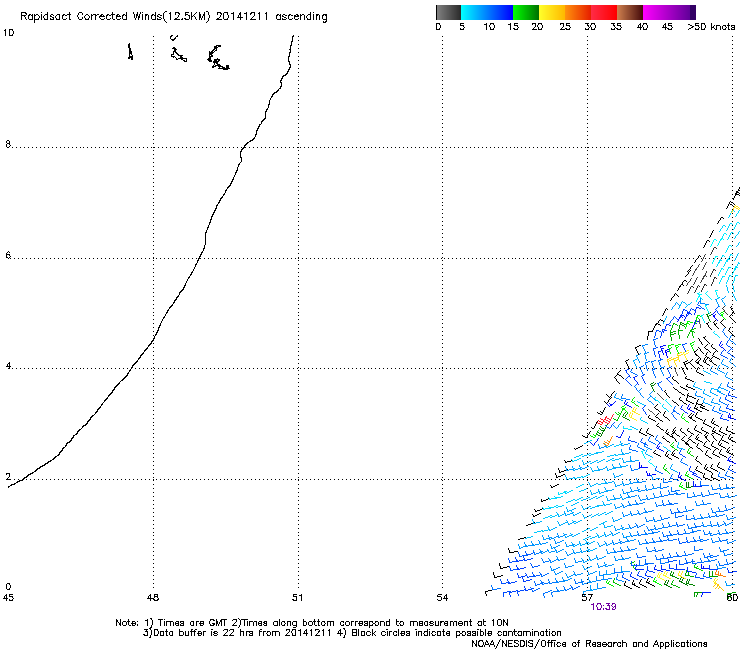The height and width of the screenshot is (650, 740).
Task: Click the brown 35-40 knots legend segment
Action: pos(630,12)
